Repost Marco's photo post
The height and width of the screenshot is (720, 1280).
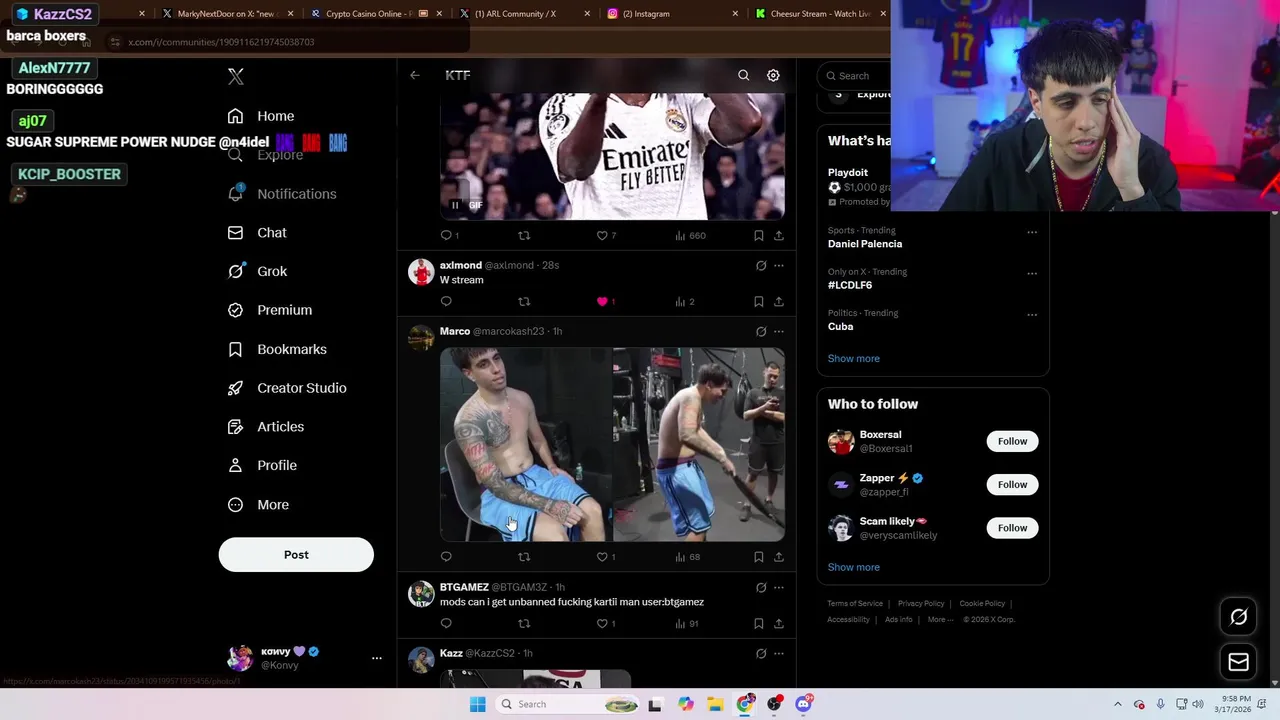click(524, 557)
